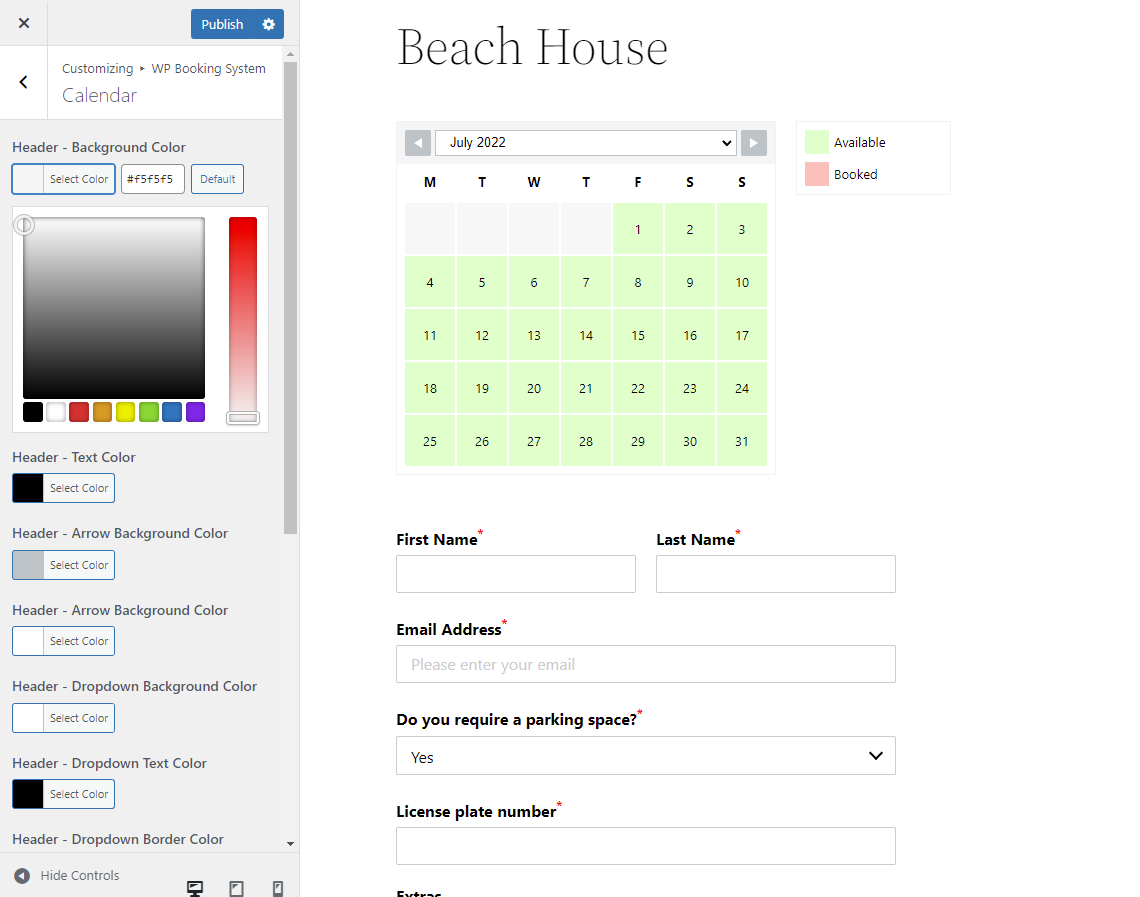Select July 15 on the calendar
The width and height of the screenshot is (1140, 897).
tap(638, 335)
